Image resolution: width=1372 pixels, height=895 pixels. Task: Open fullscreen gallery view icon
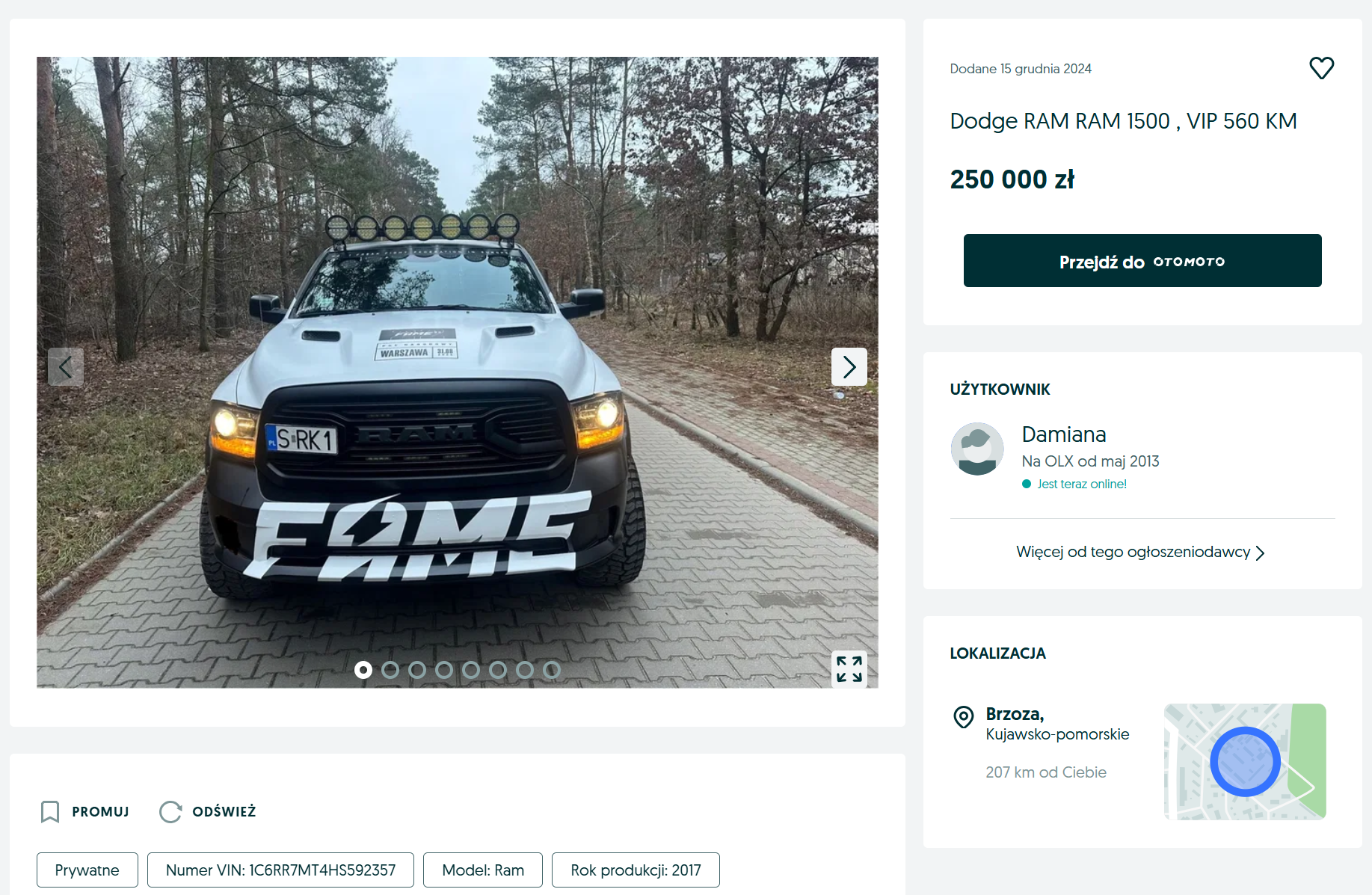[849, 669]
